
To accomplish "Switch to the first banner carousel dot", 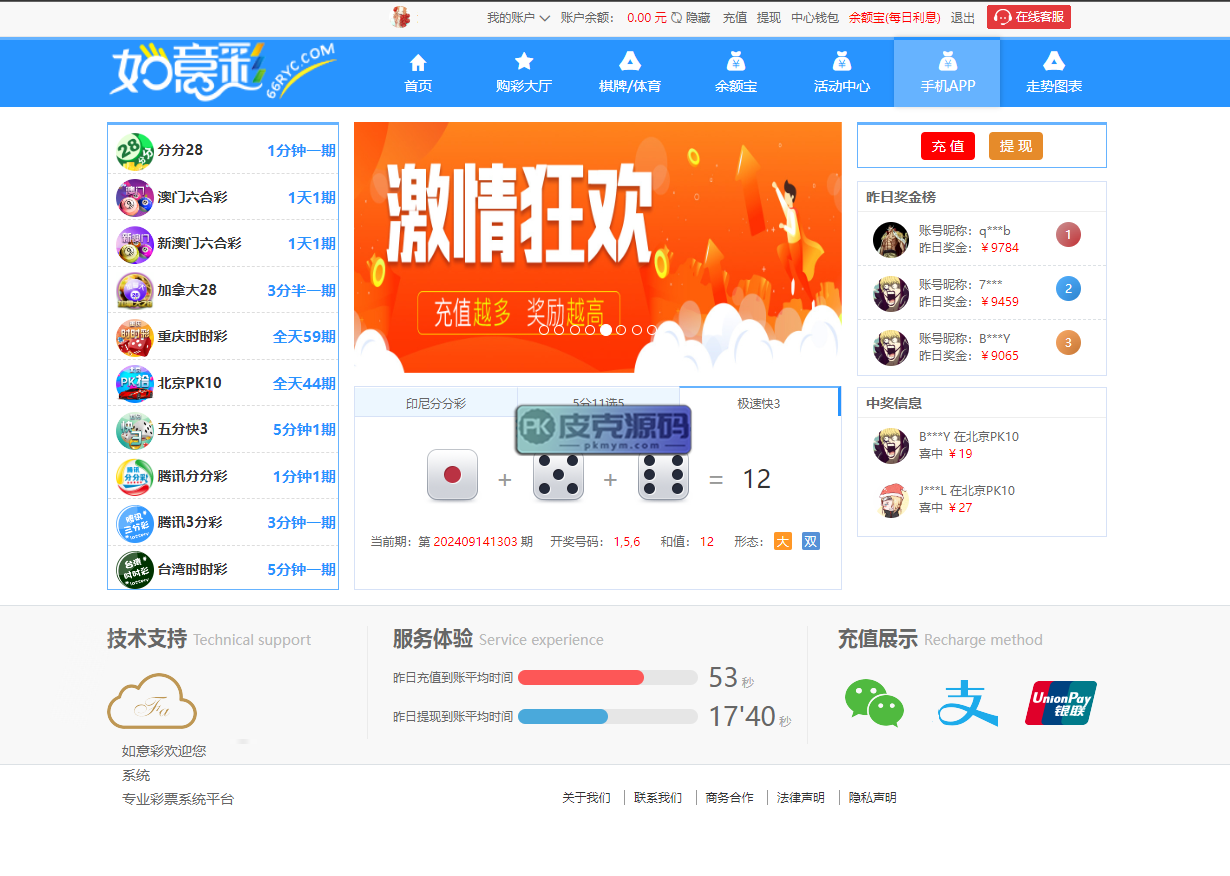I will point(544,330).
